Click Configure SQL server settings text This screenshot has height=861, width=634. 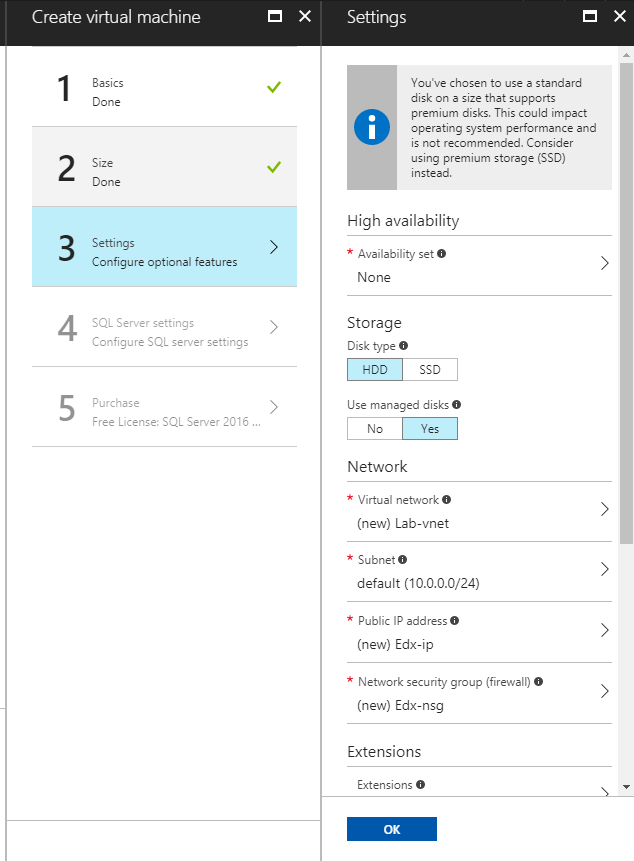(x=170, y=342)
